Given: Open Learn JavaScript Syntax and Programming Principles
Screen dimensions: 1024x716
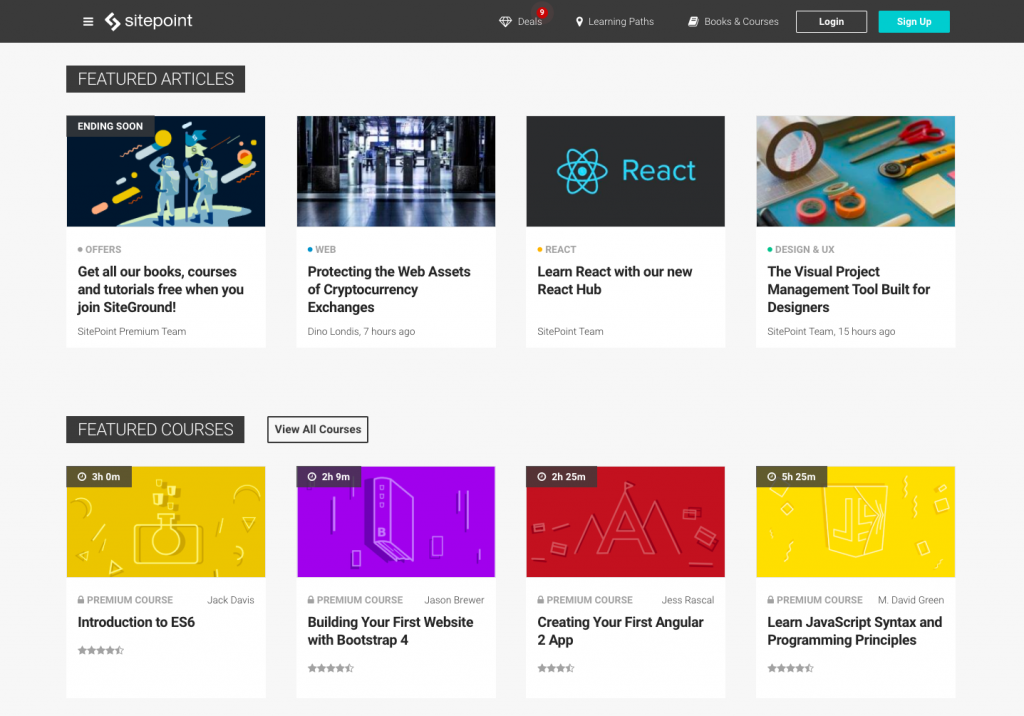Looking at the screenshot, I should click(x=854, y=631).
